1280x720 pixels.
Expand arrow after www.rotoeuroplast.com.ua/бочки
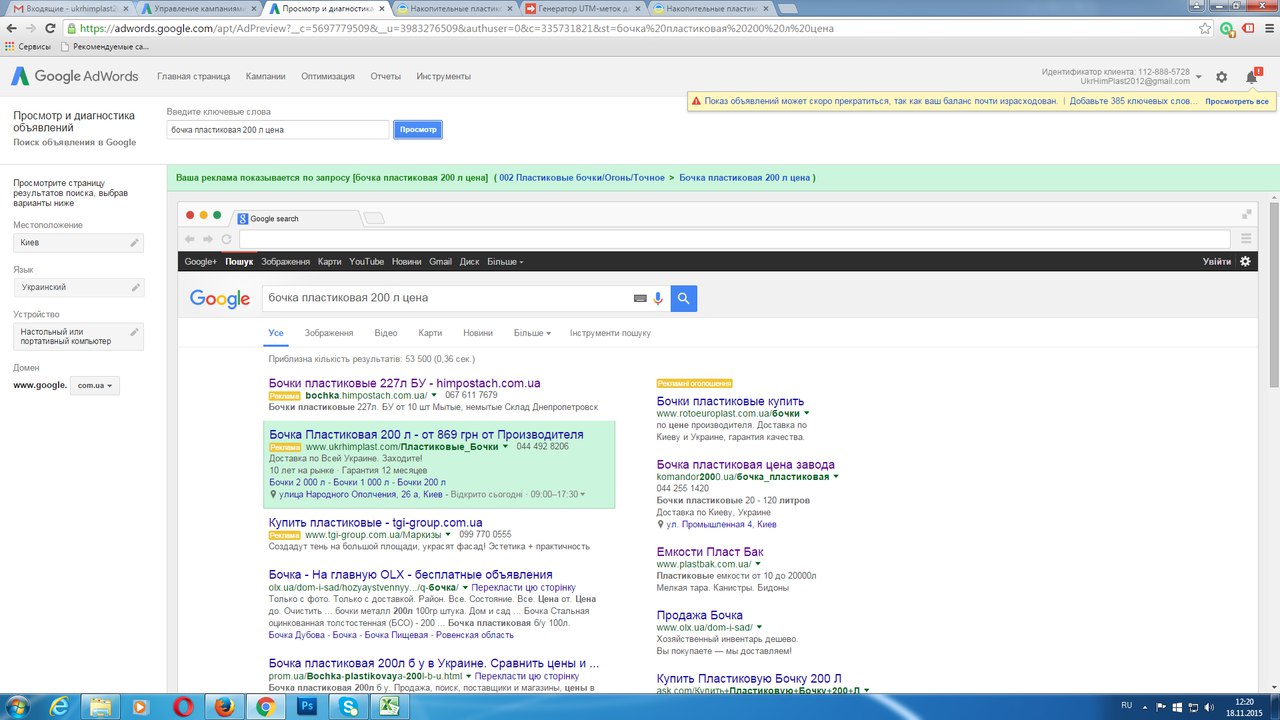click(x=806, y=413)
